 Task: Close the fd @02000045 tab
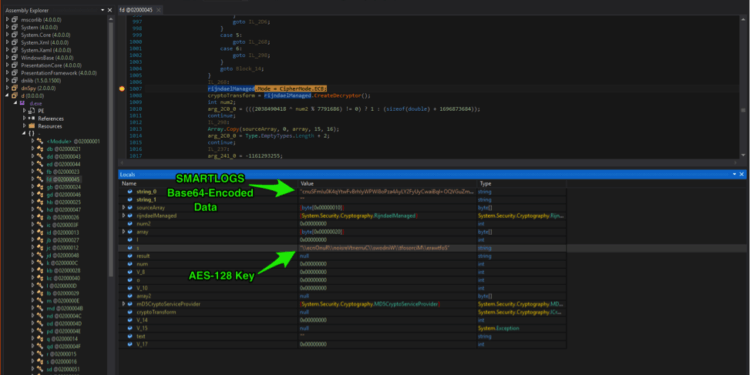click(x=158, y=10)
